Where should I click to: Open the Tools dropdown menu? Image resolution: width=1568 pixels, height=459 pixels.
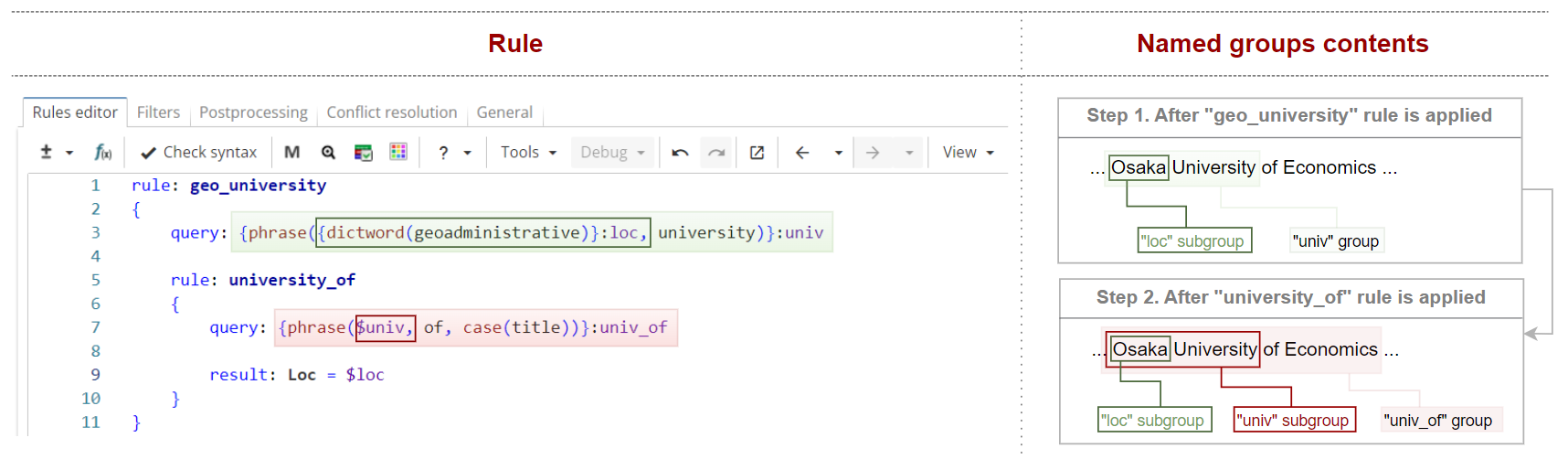click(528, 152)
